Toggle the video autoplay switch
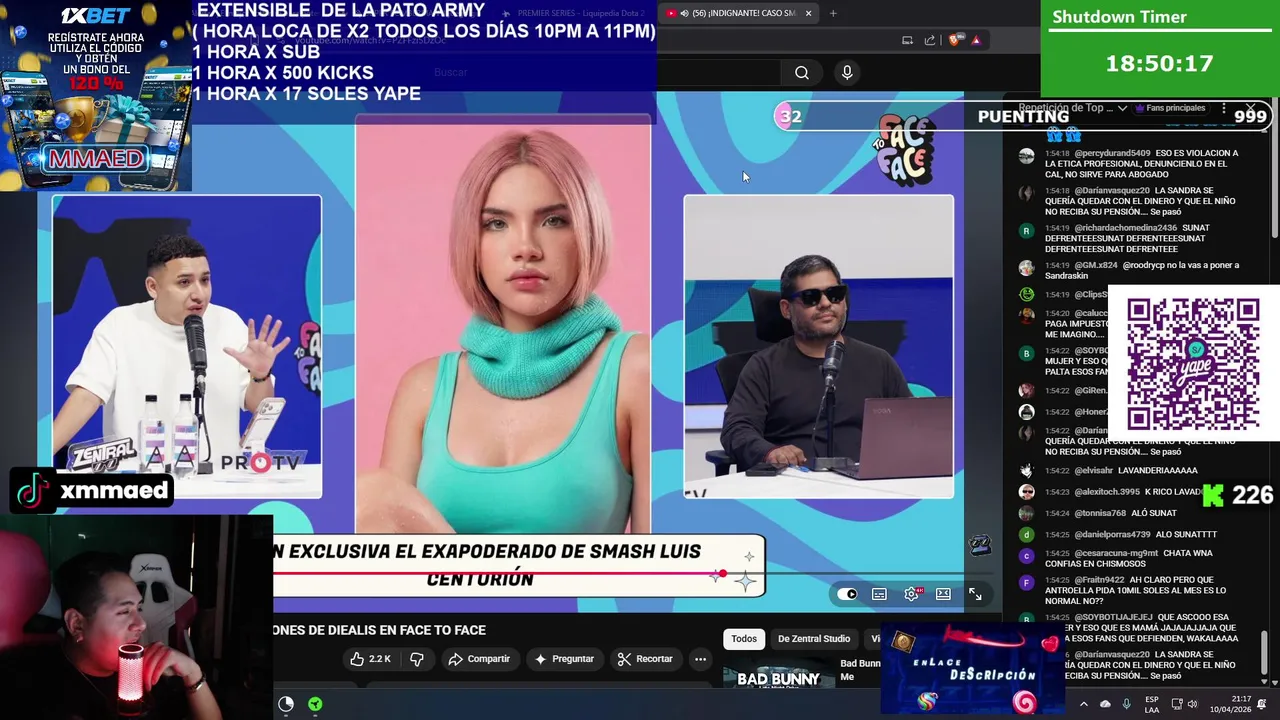 pos(847,594)
